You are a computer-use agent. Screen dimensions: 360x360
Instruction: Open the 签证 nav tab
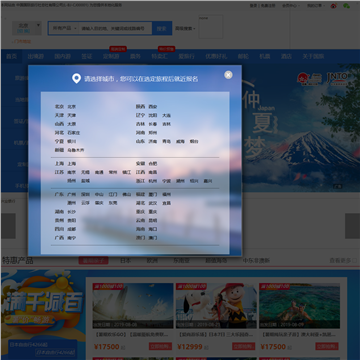coord(87,56)
